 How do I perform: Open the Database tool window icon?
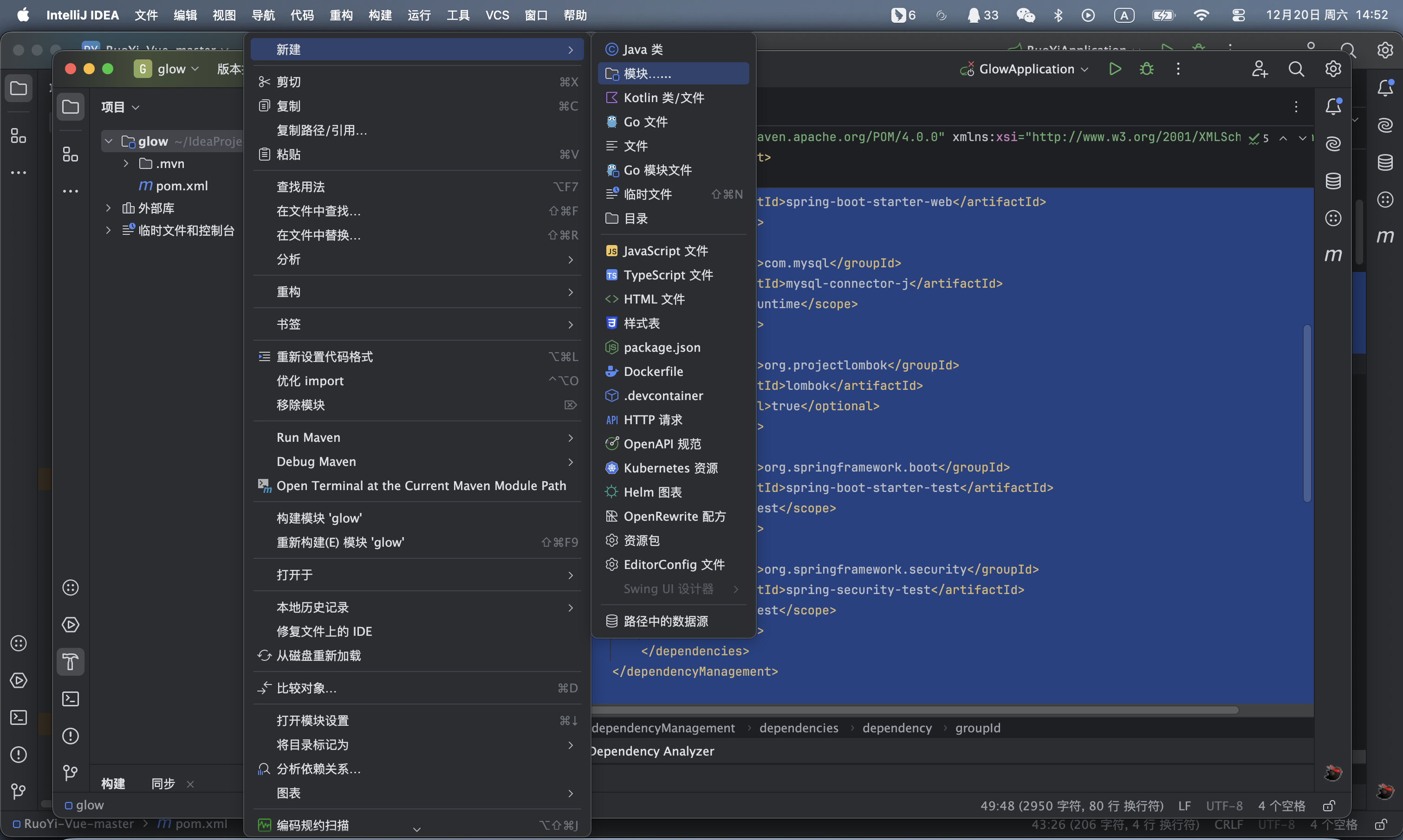pyautogui.click(x=1333, y=181)
